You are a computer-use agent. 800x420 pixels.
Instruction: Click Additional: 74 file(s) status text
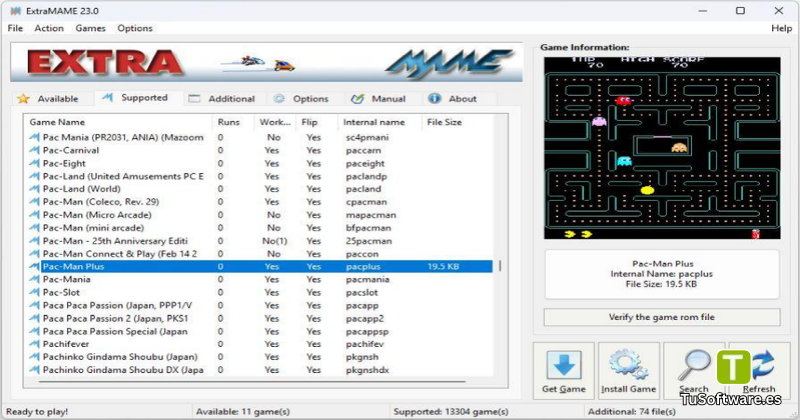coord(632,411)
